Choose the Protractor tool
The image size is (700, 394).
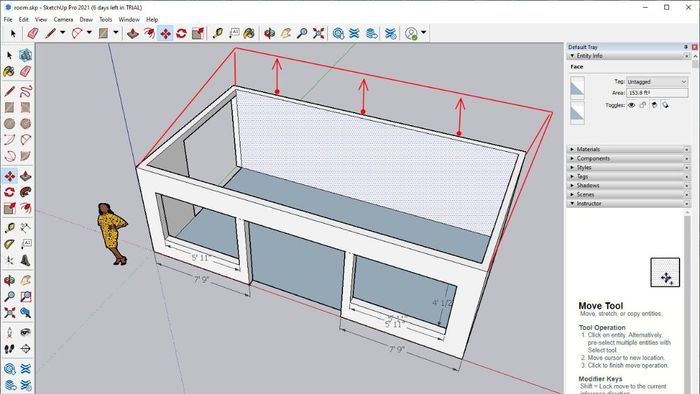coord(9,244)
